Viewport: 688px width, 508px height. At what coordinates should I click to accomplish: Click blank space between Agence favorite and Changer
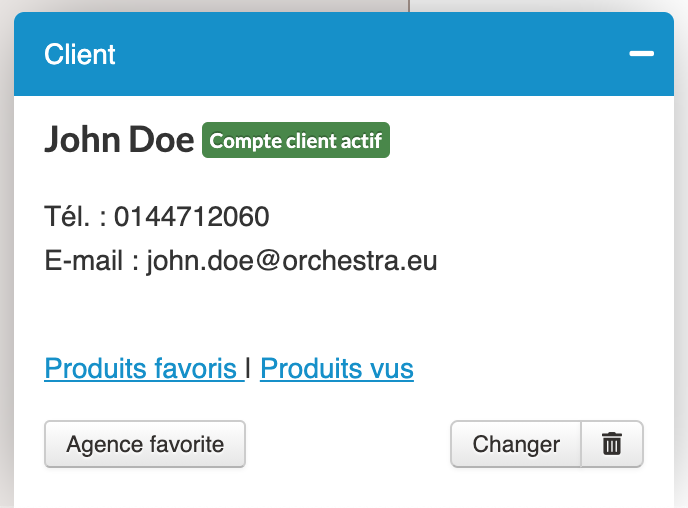click(348, 444)
